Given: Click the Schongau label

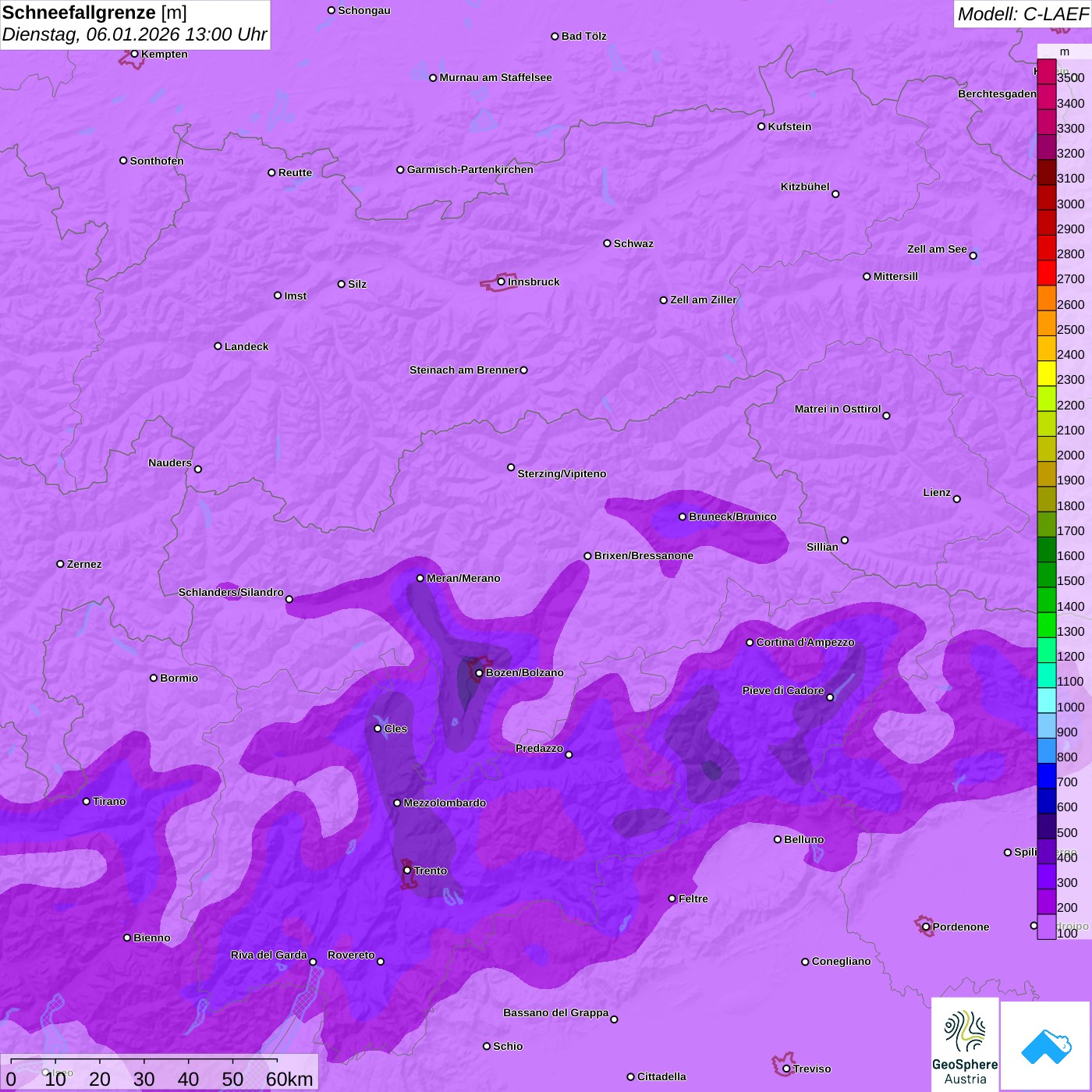Looking at the screenshot, I should pos(364,10).
